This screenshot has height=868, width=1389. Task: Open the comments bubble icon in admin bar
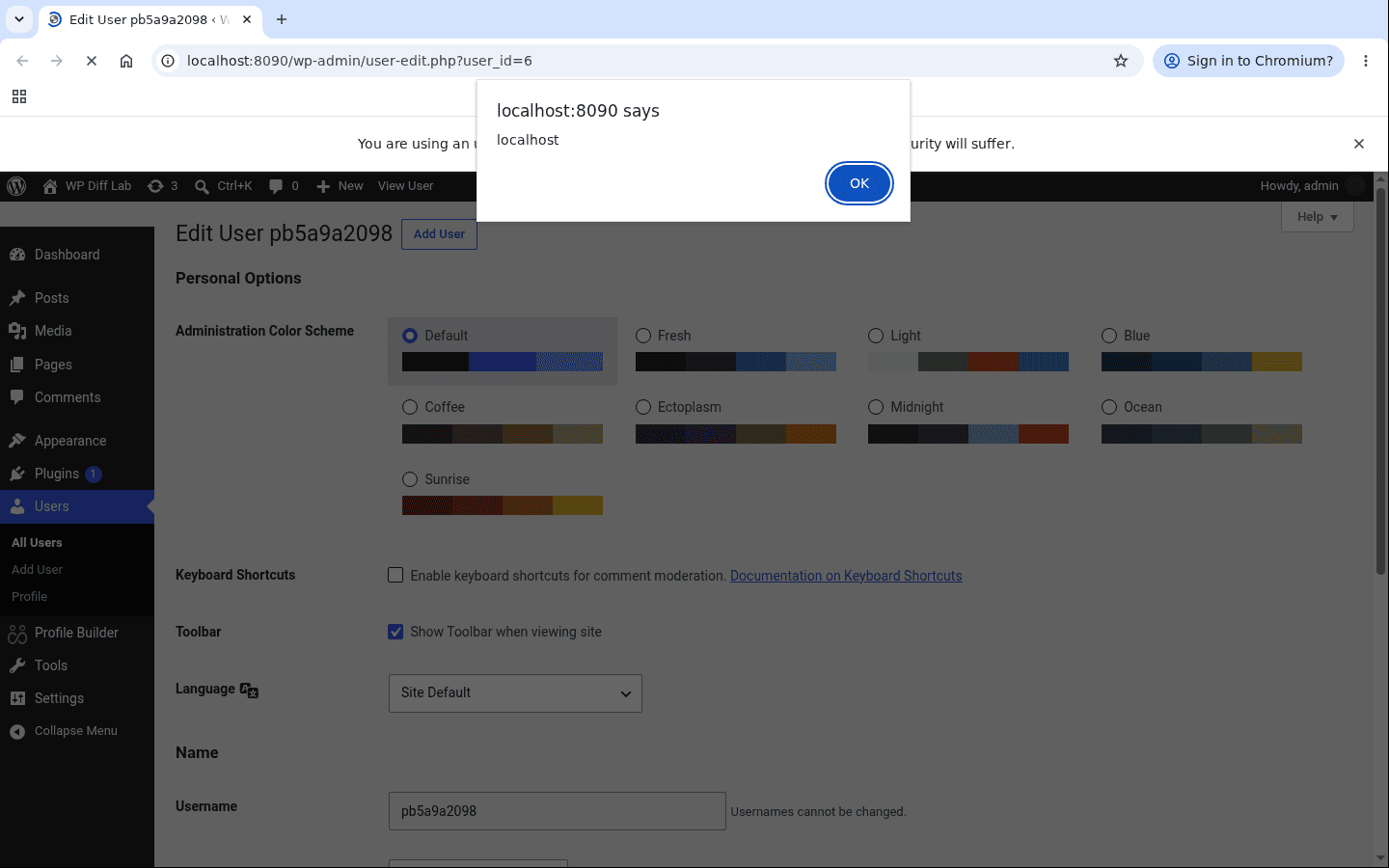coord(276,186)
